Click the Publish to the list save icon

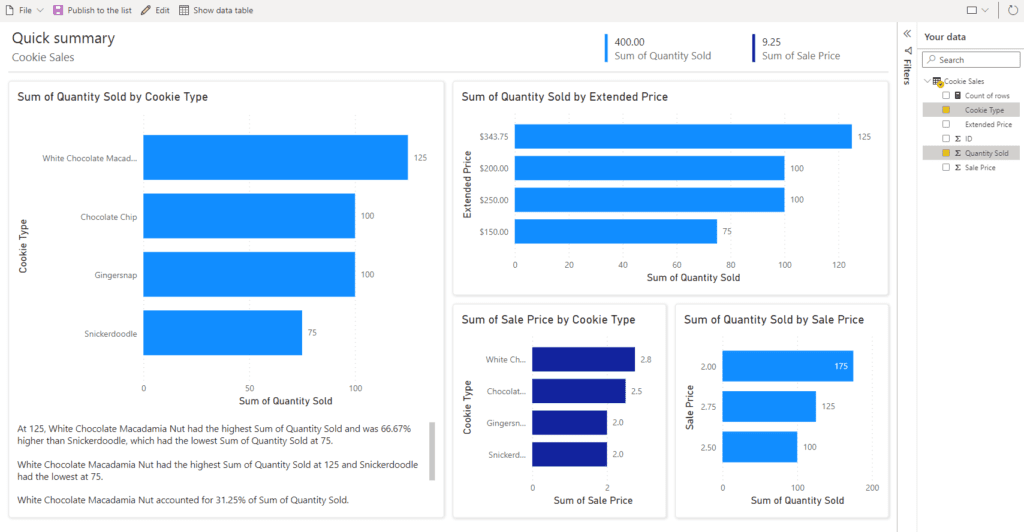tap(58, 10)
